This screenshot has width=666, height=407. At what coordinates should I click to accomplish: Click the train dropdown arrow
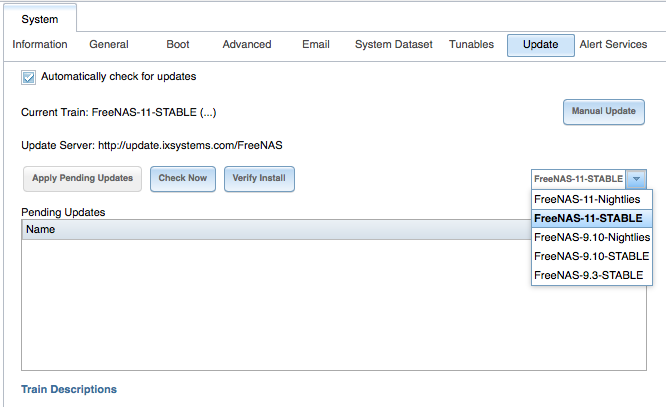[636, 179]
